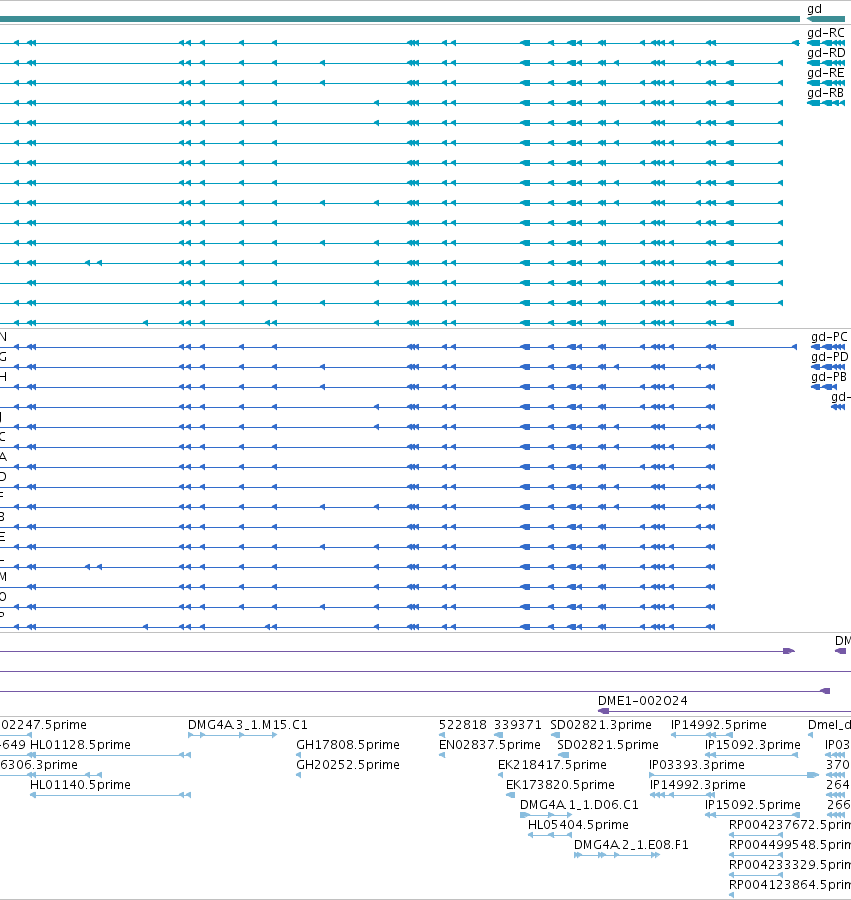The image size is (851, 900).
Task: Select the EK218417.5prime EST label
Action: click(x=552, y=765)
